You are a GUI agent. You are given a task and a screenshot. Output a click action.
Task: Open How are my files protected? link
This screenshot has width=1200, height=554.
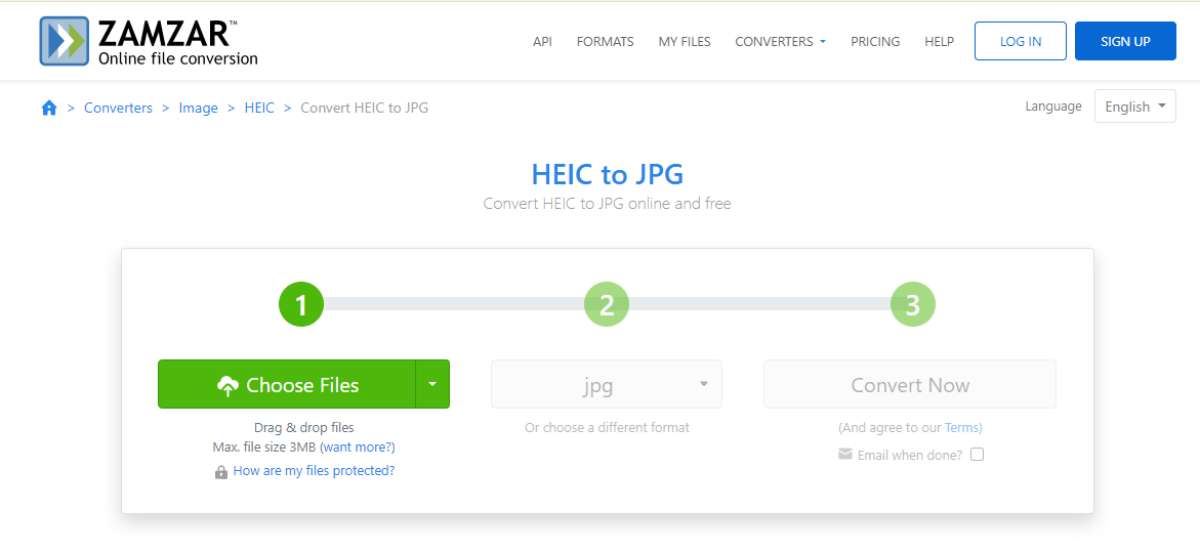click(314, 470)
